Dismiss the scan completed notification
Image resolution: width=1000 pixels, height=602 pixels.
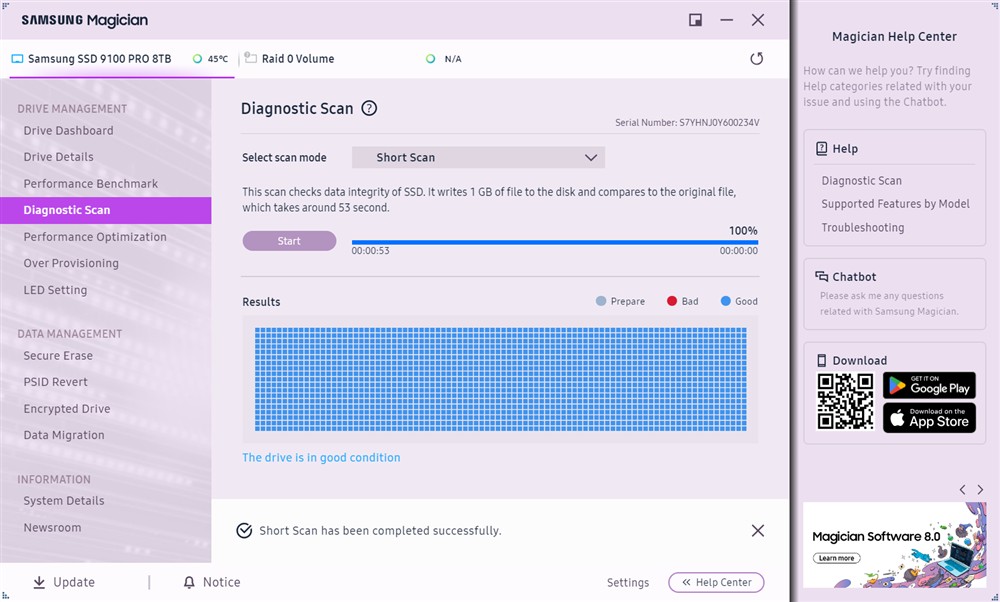tap(757, 531)
